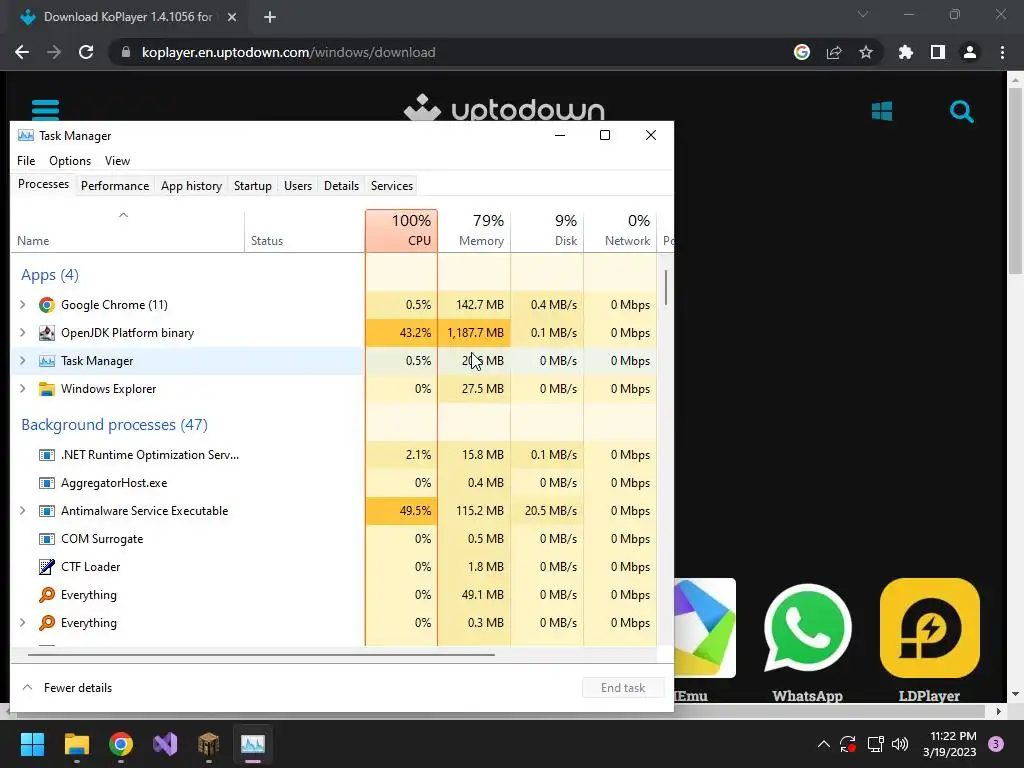
Task: Click the Google Chrome process icon
Action: coord(46,305)
